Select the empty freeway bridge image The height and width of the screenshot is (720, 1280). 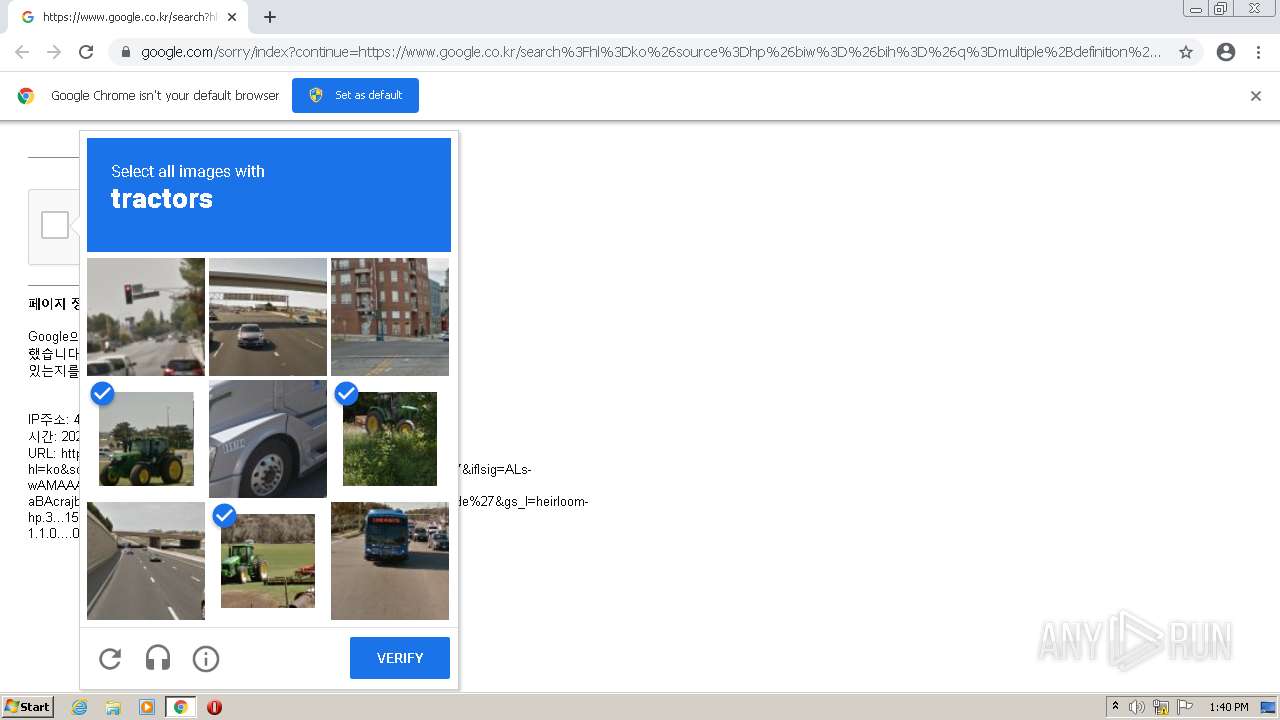click(x=146, y=561)
